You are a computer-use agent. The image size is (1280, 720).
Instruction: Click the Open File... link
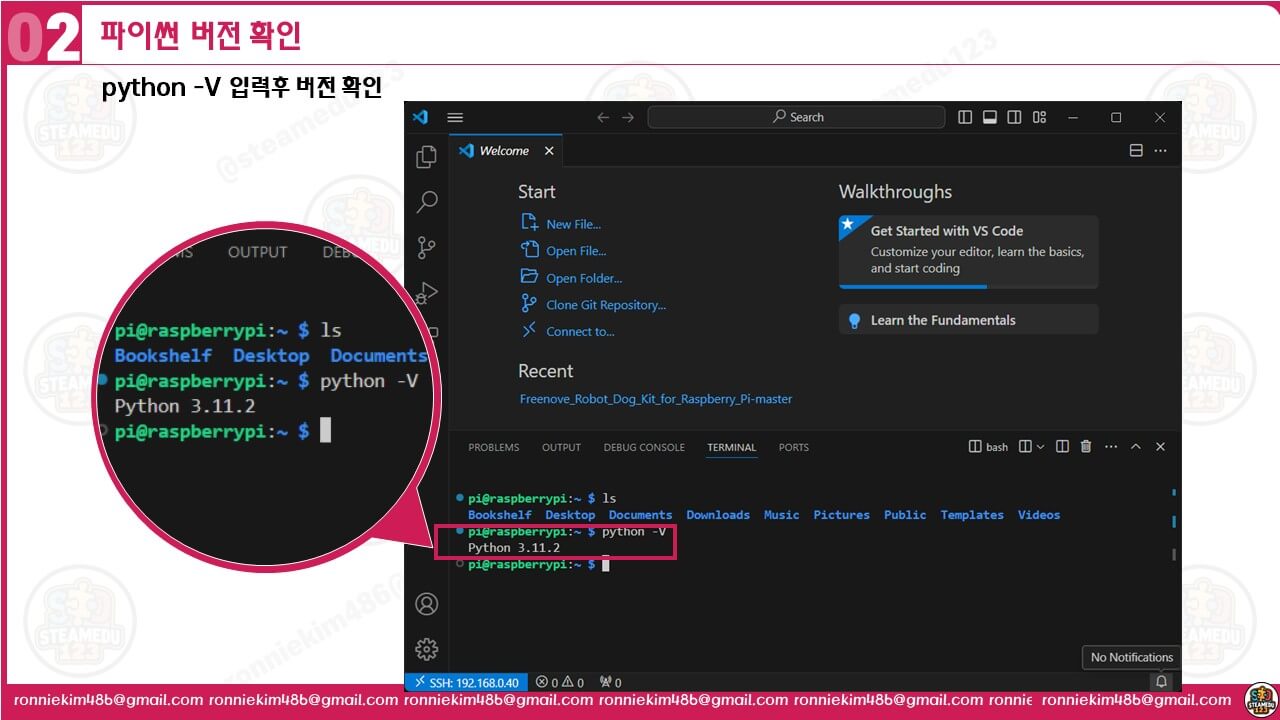576,251
